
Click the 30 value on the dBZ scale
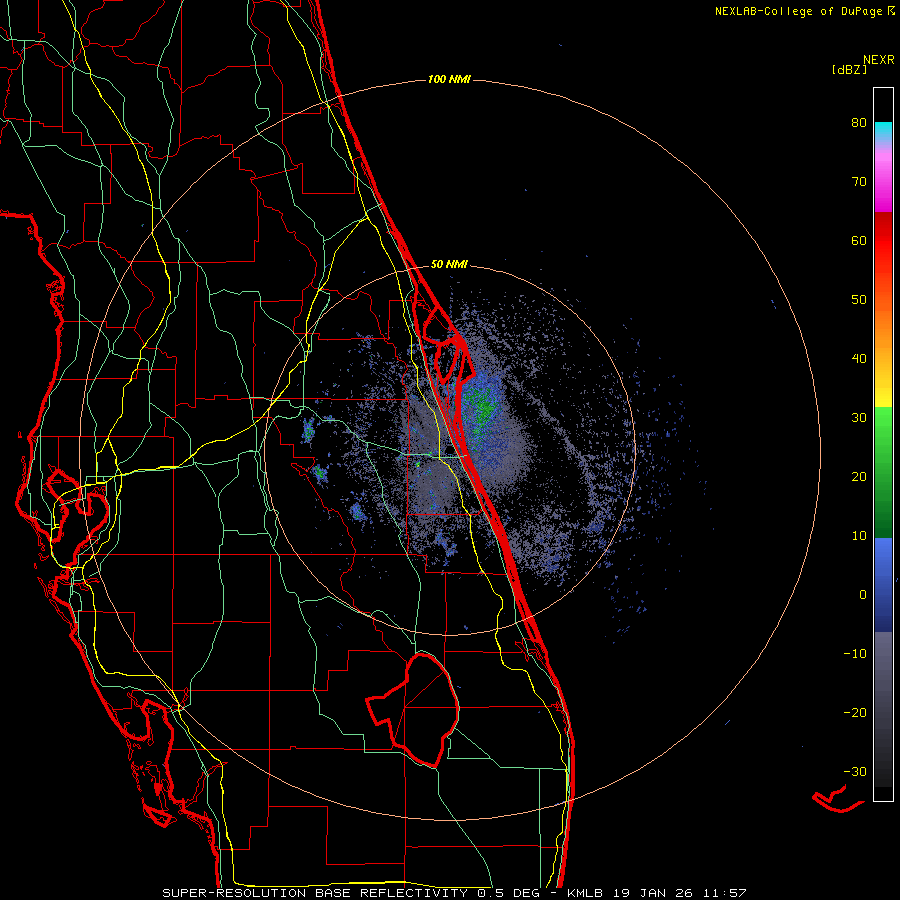(859, 418)
